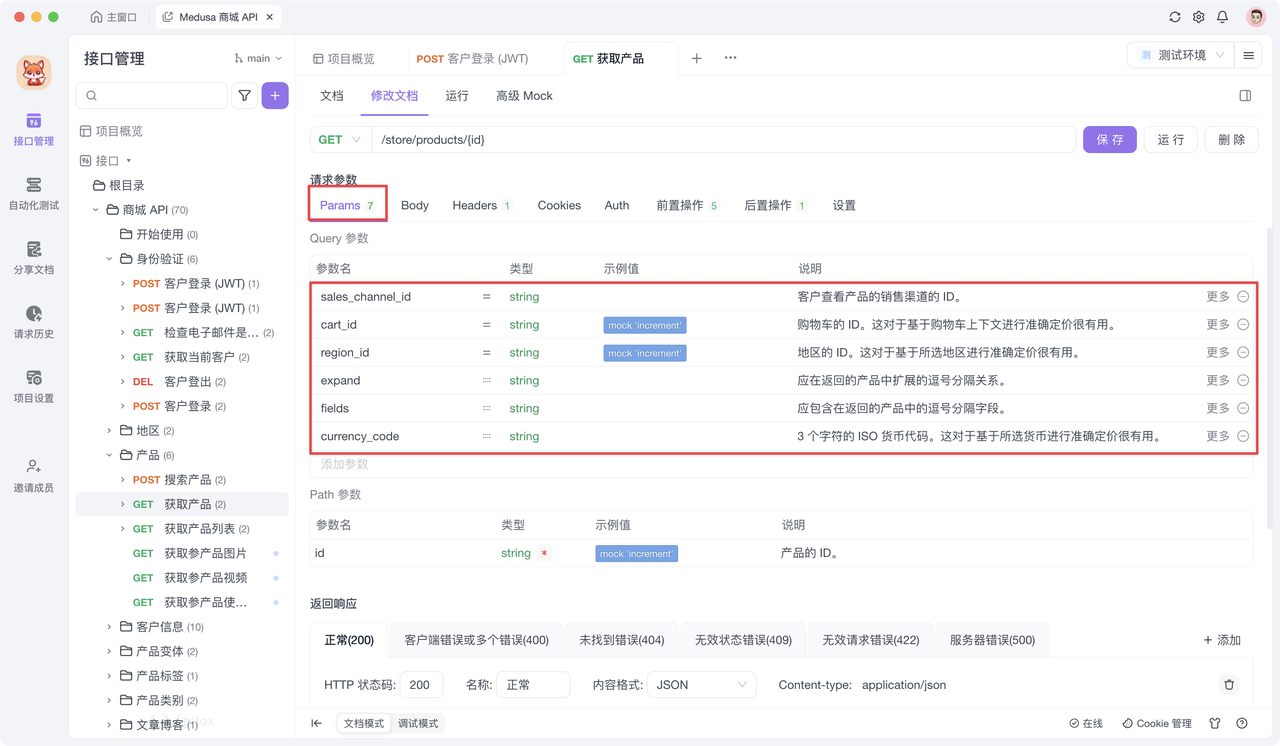Select the 未找到错误(404) response tab

(622, 640)
